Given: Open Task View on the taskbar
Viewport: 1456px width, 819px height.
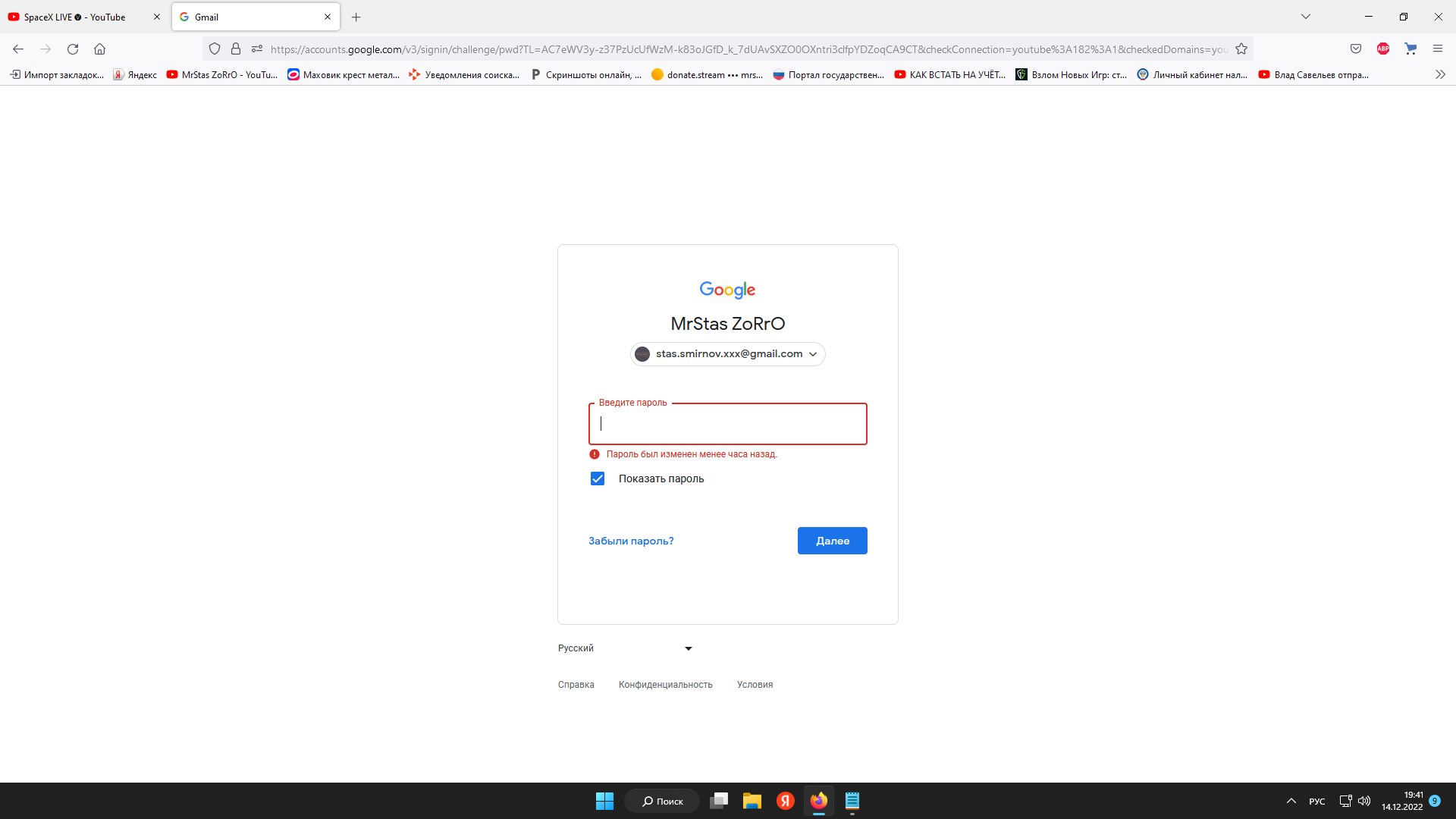Looking at the screenshot, I should (x=719, y=801).
